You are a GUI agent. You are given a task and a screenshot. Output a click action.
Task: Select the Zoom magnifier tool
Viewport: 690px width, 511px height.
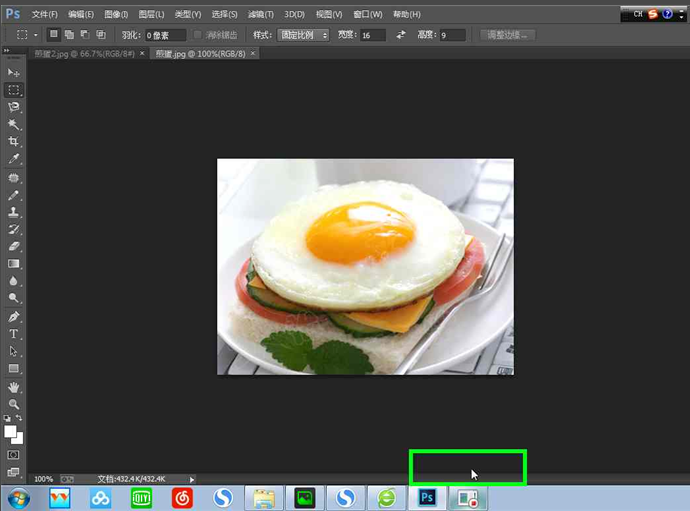(x=14, y=404)
